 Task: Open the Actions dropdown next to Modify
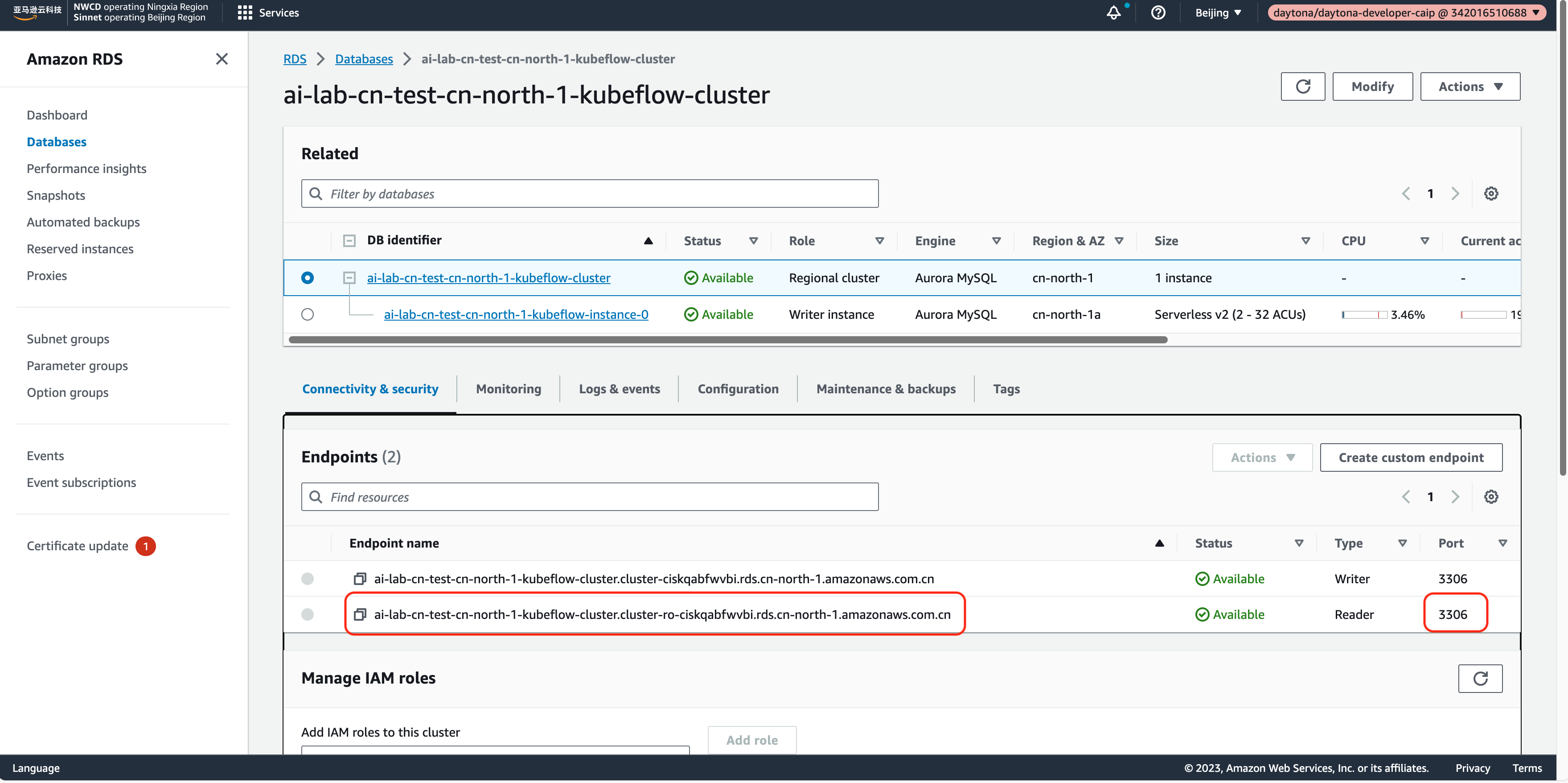coord(1470,87)
